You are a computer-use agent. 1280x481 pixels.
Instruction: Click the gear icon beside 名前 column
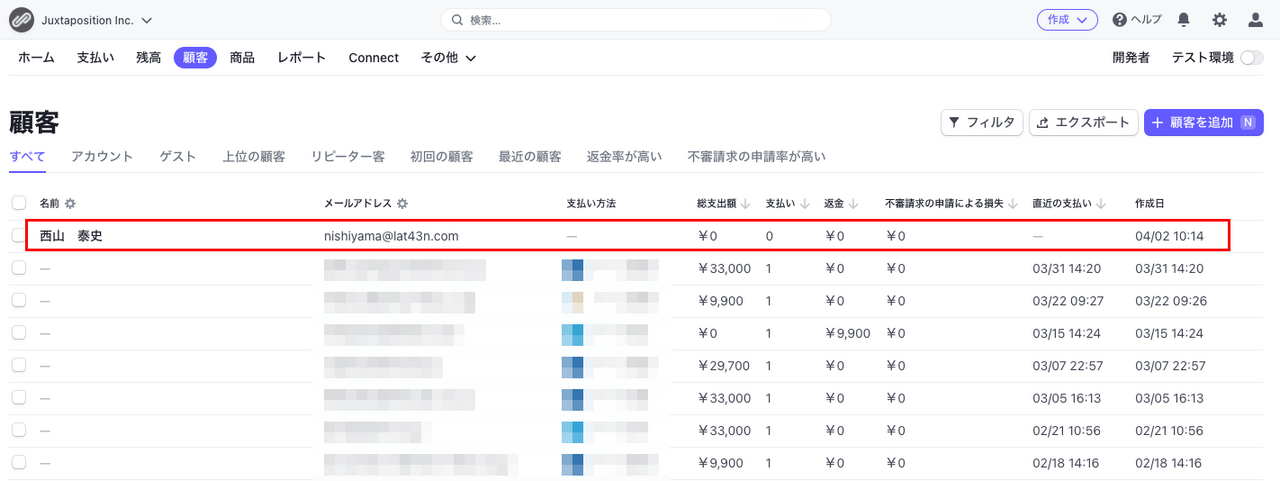(x=70, y=204)
